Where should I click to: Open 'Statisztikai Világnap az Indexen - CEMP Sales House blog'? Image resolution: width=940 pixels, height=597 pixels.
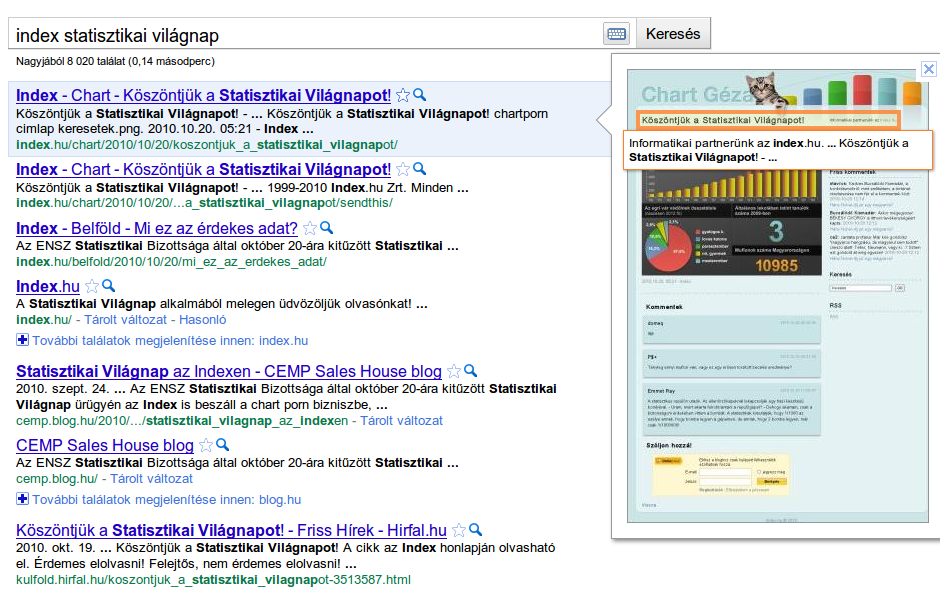pos(229,372)
